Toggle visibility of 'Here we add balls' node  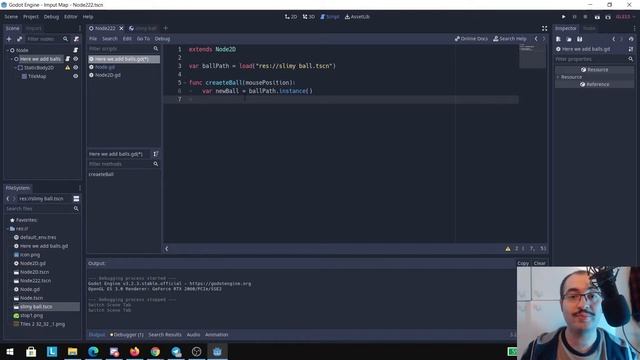[76, 59]
